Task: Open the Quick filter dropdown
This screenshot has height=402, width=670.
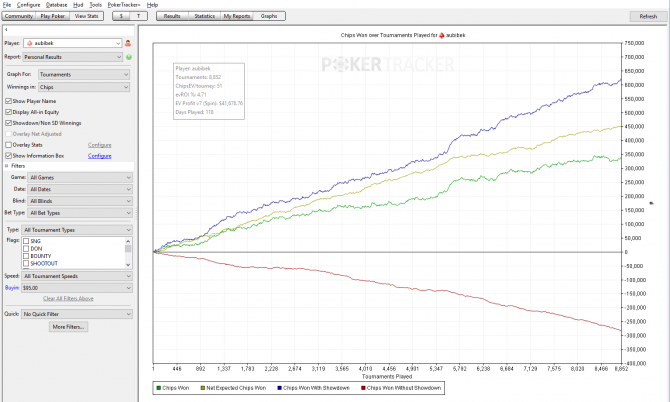Action: [77, 314]
